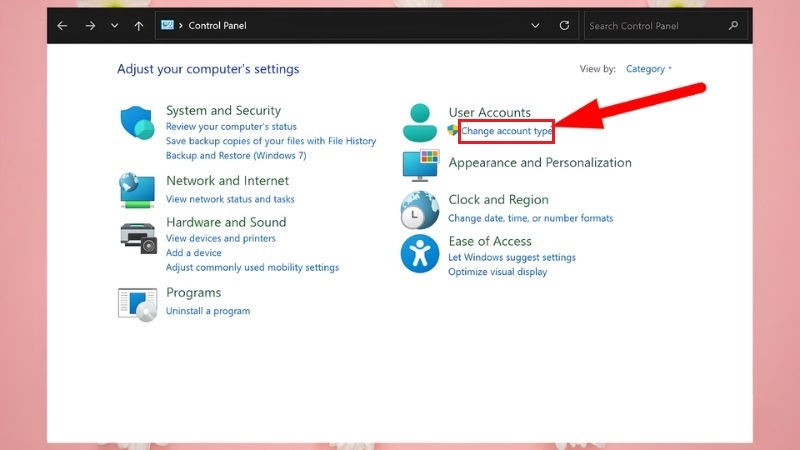Click the User Accounts person icon

[x=419, y=122]
